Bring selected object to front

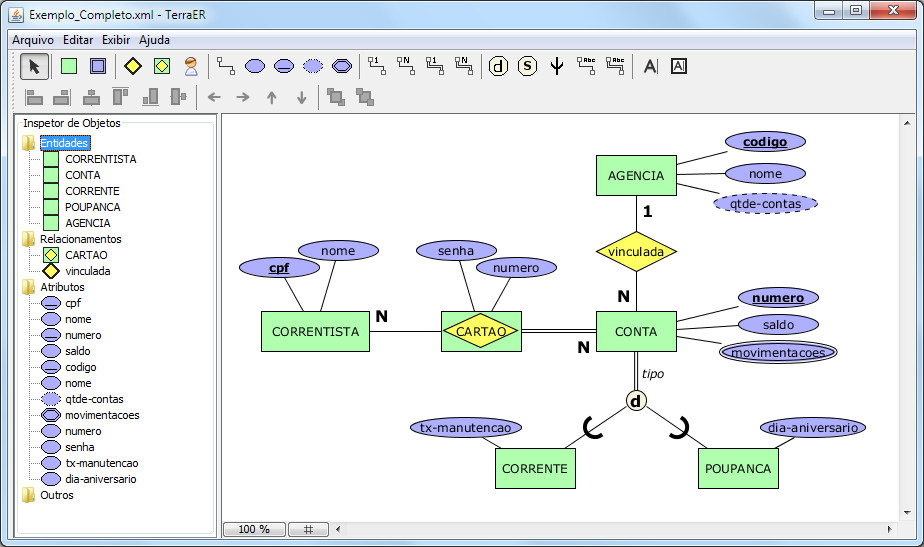coord(336,97)
